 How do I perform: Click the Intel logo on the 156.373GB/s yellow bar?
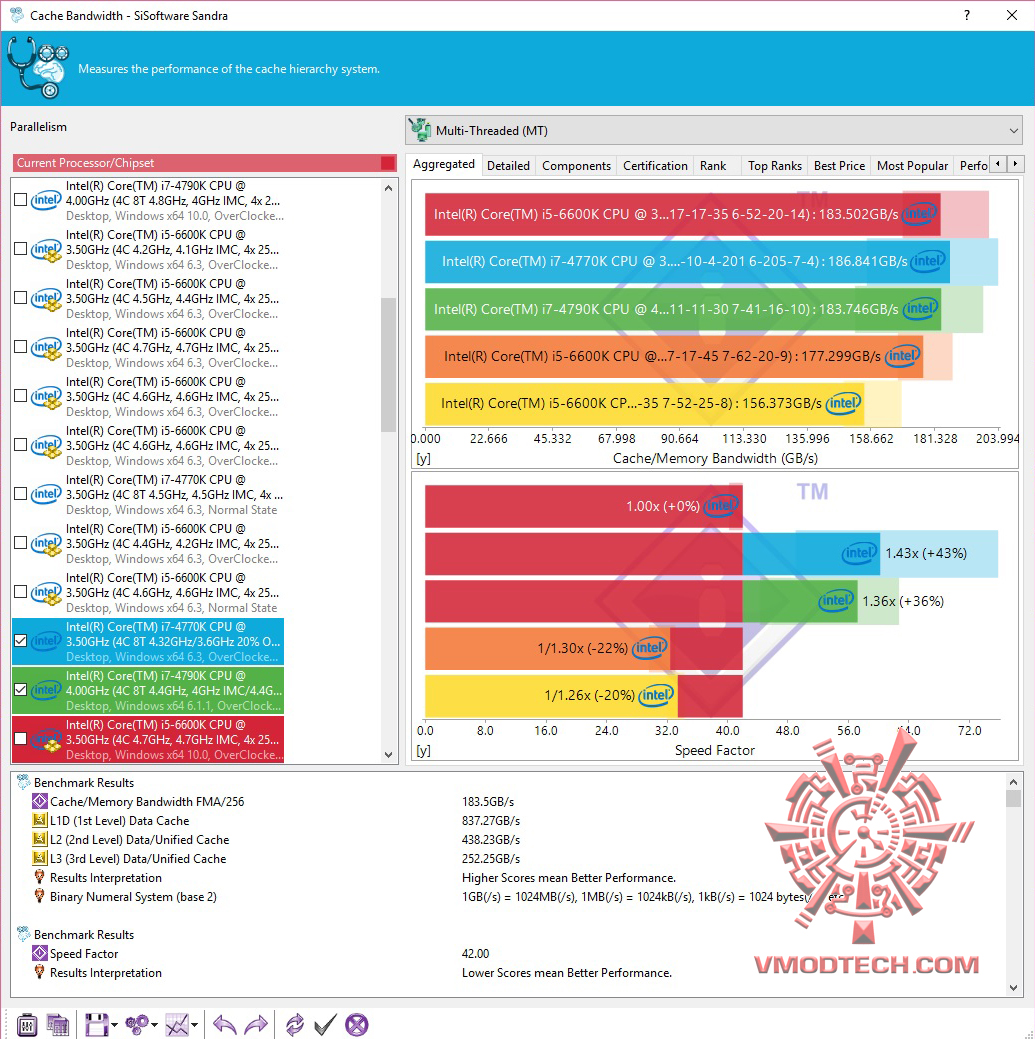click(843, 403)
